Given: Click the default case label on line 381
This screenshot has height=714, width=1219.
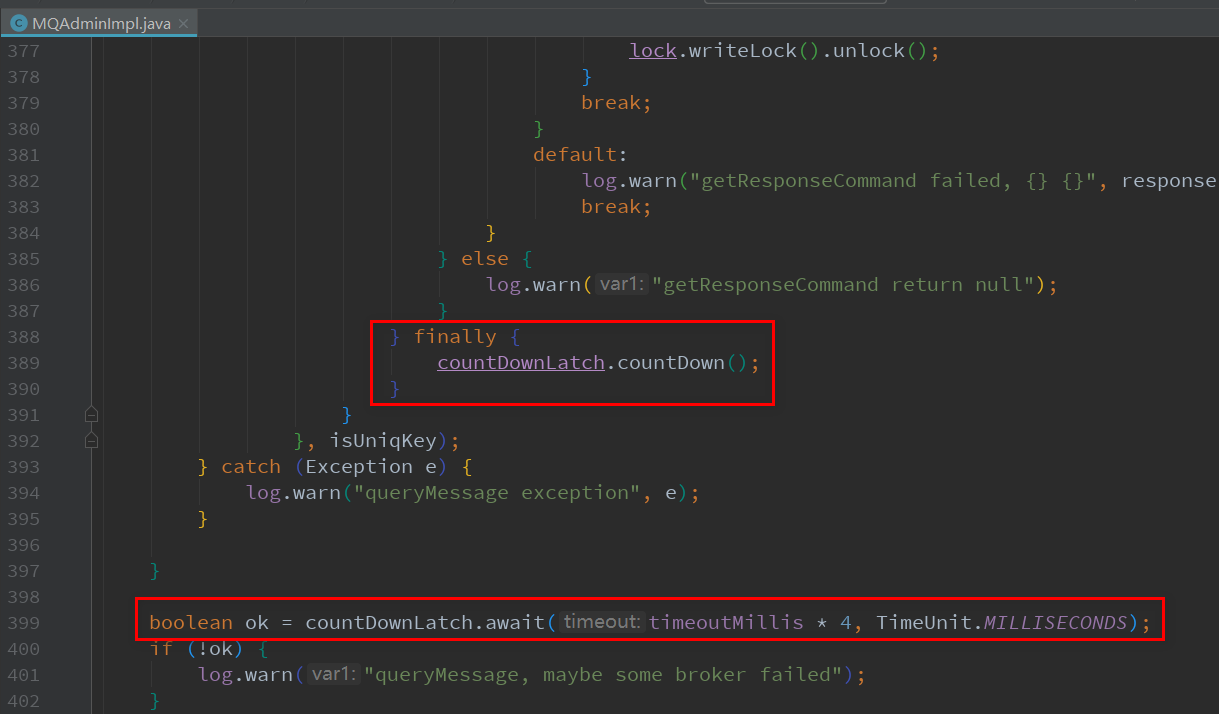Looking at the screenshot, I should click(x=573, y=154).
